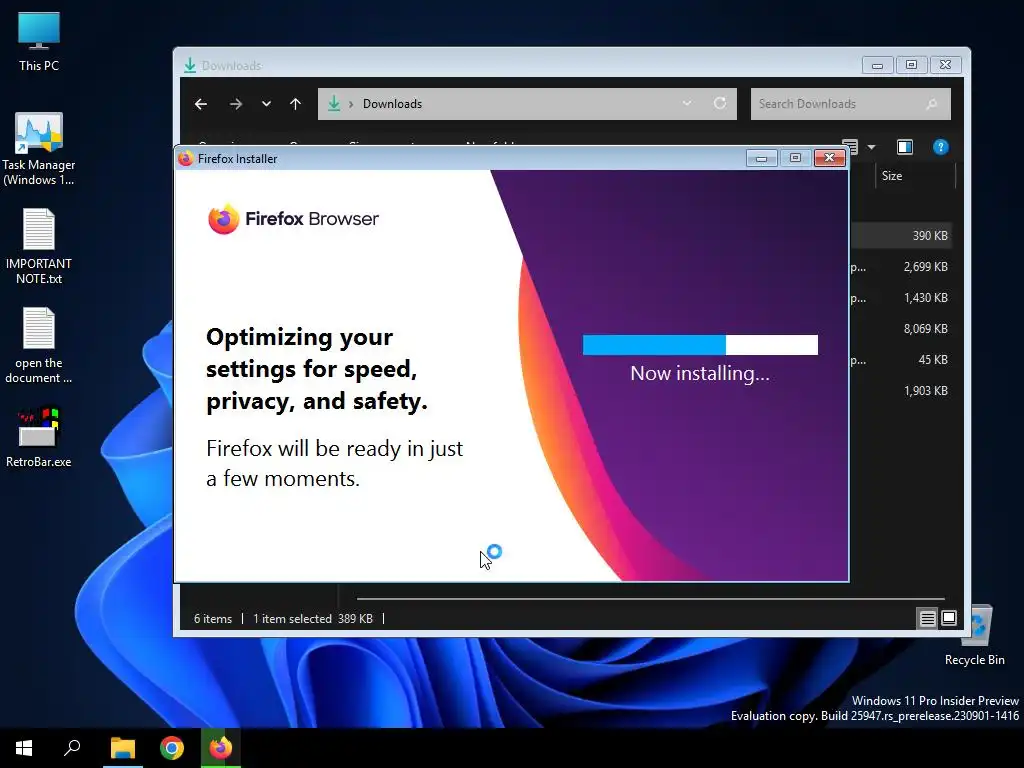Switch Explorer to details view

(927, 618)
